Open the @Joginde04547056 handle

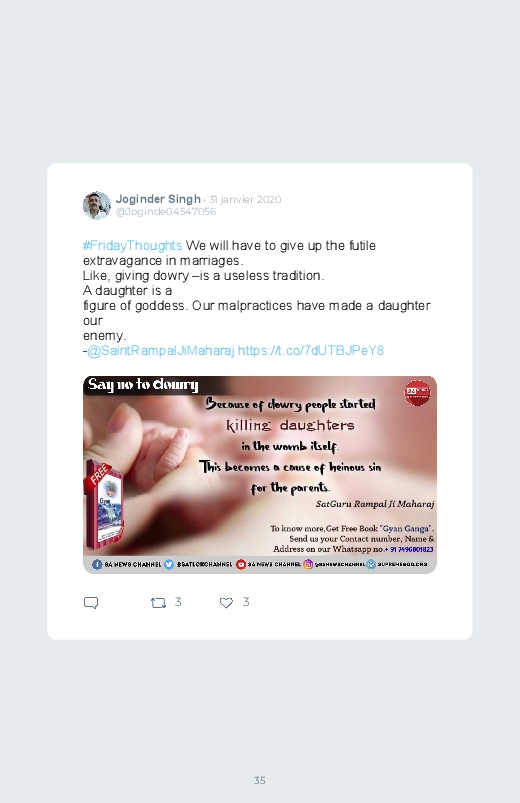tap(165, 212)
